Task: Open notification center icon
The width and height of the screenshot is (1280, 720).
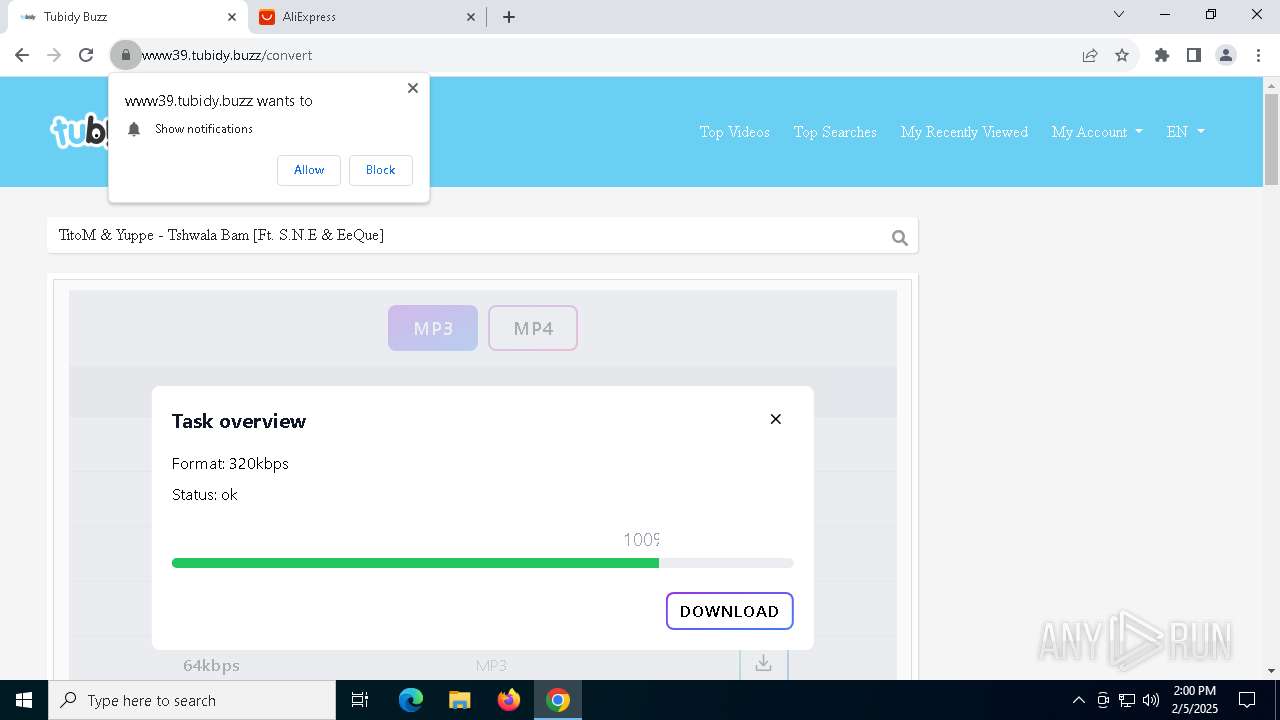Action: (1247, 700)
